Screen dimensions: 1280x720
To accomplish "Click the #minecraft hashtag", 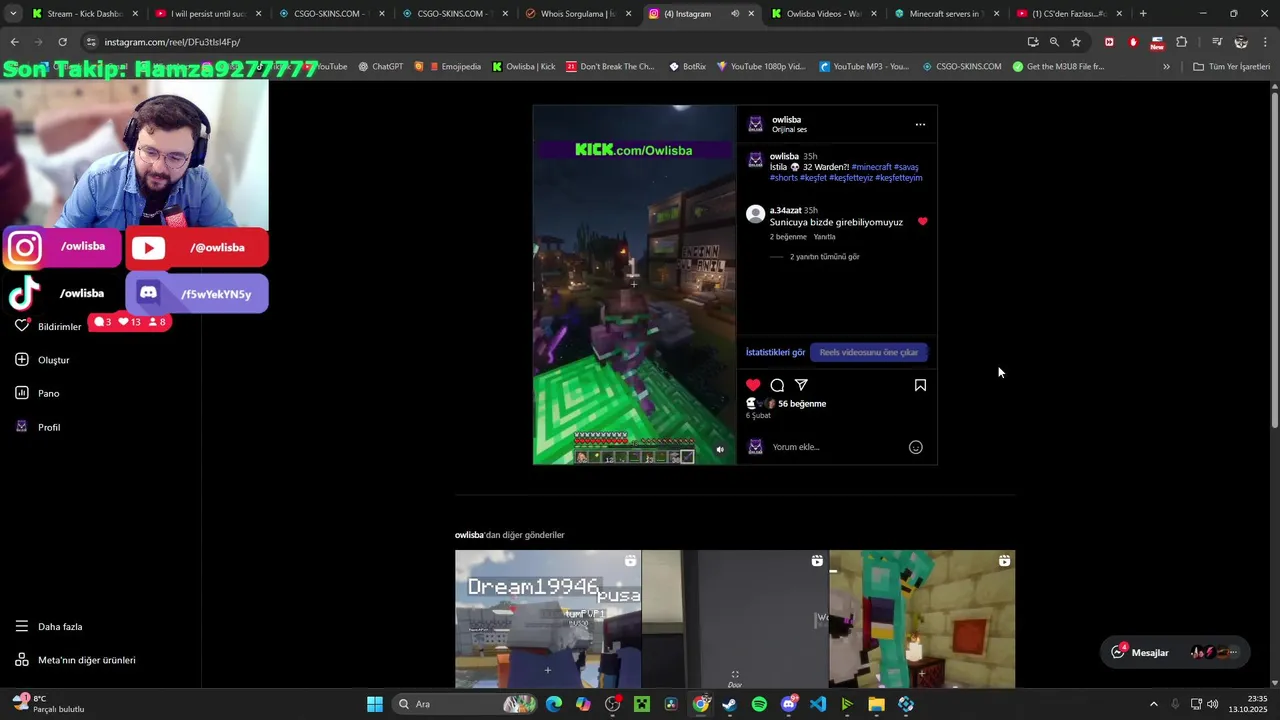I will (x=871, y=167).
